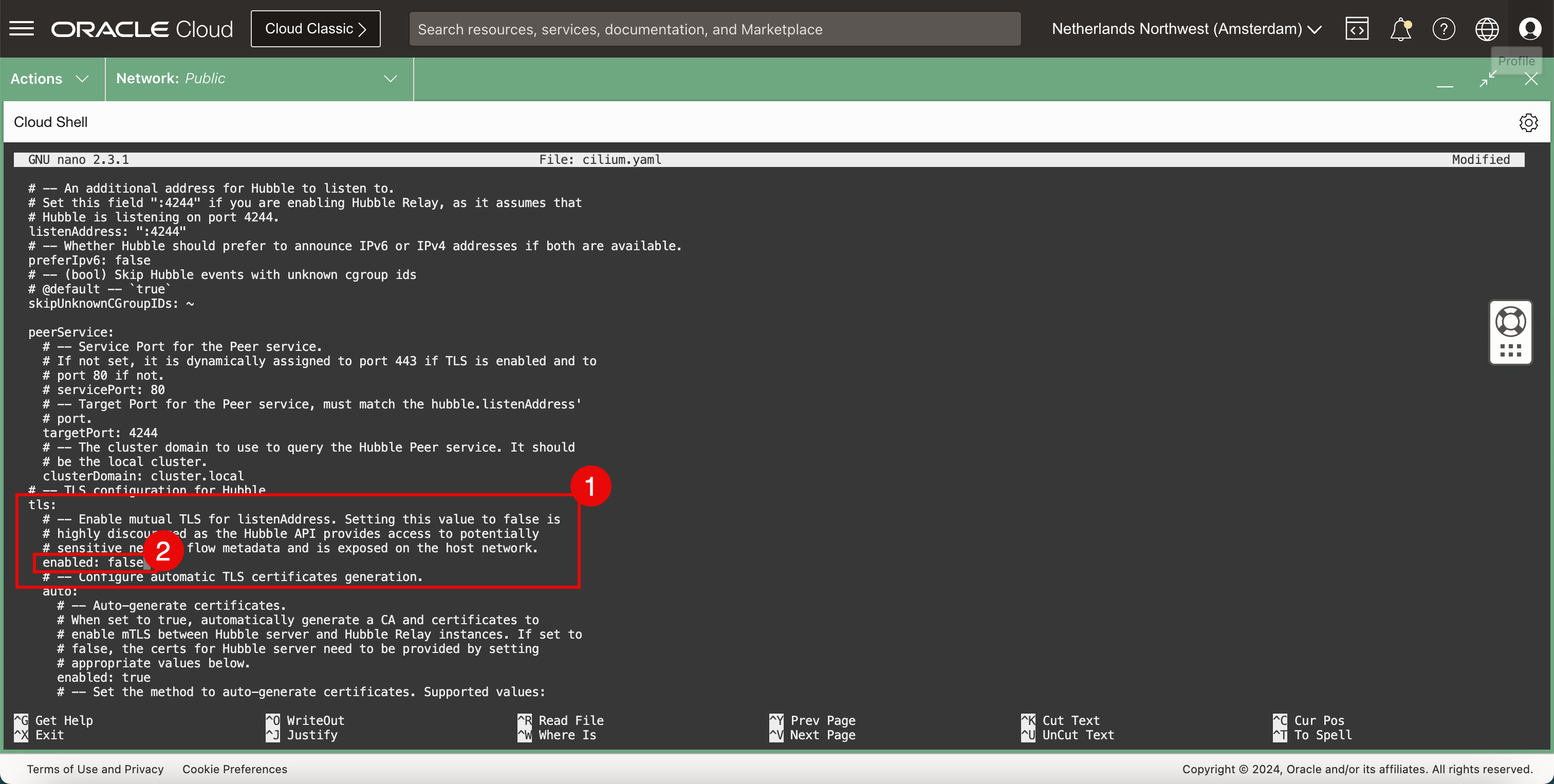1554x784 pixels.
Task: Open the help question mark menu
Action: [1444, 29]
